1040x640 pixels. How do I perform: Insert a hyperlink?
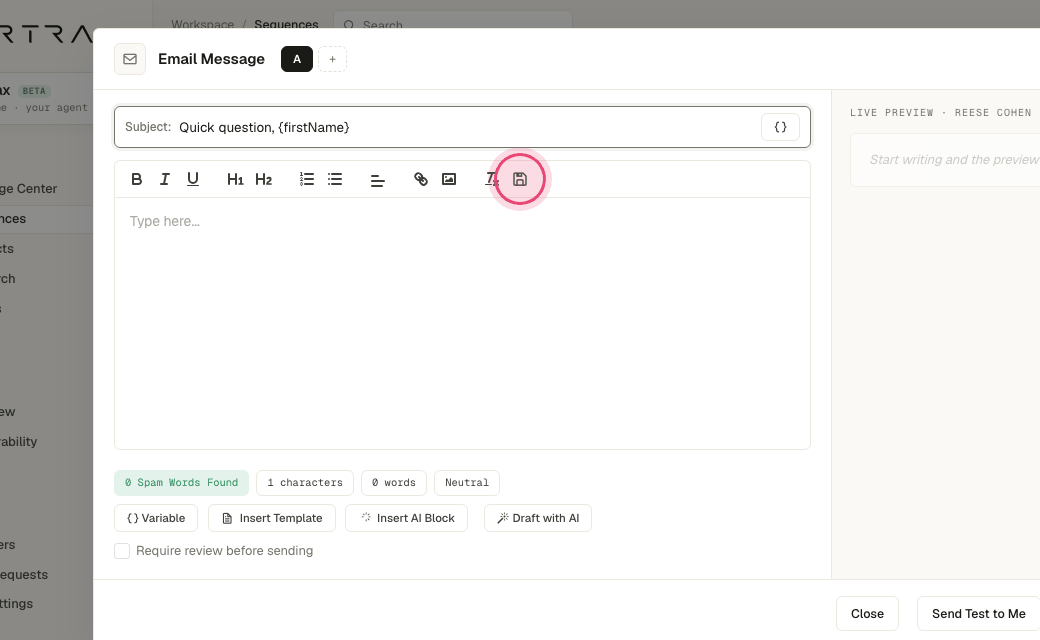point(421,179)
